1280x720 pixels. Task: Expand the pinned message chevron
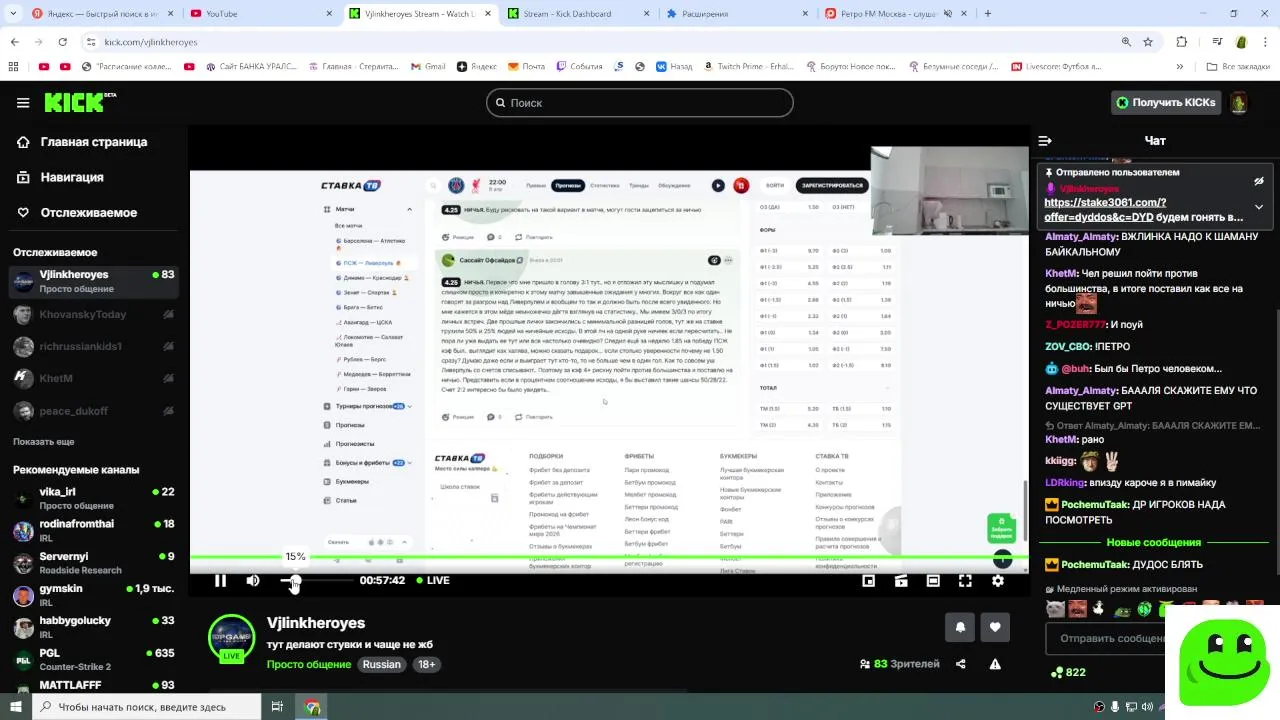coord(1259,207)
